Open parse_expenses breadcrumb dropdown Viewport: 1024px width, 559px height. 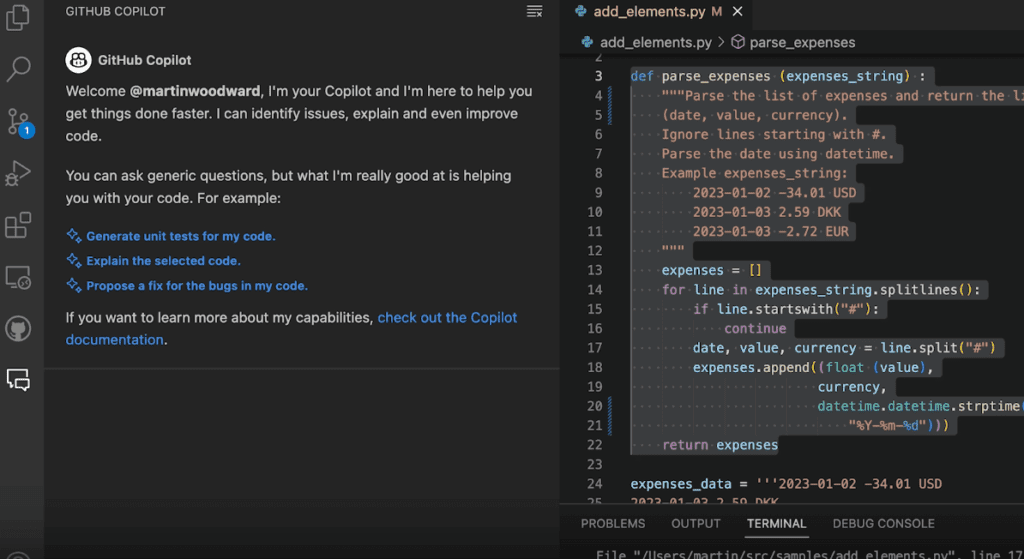tap(802, 42)
